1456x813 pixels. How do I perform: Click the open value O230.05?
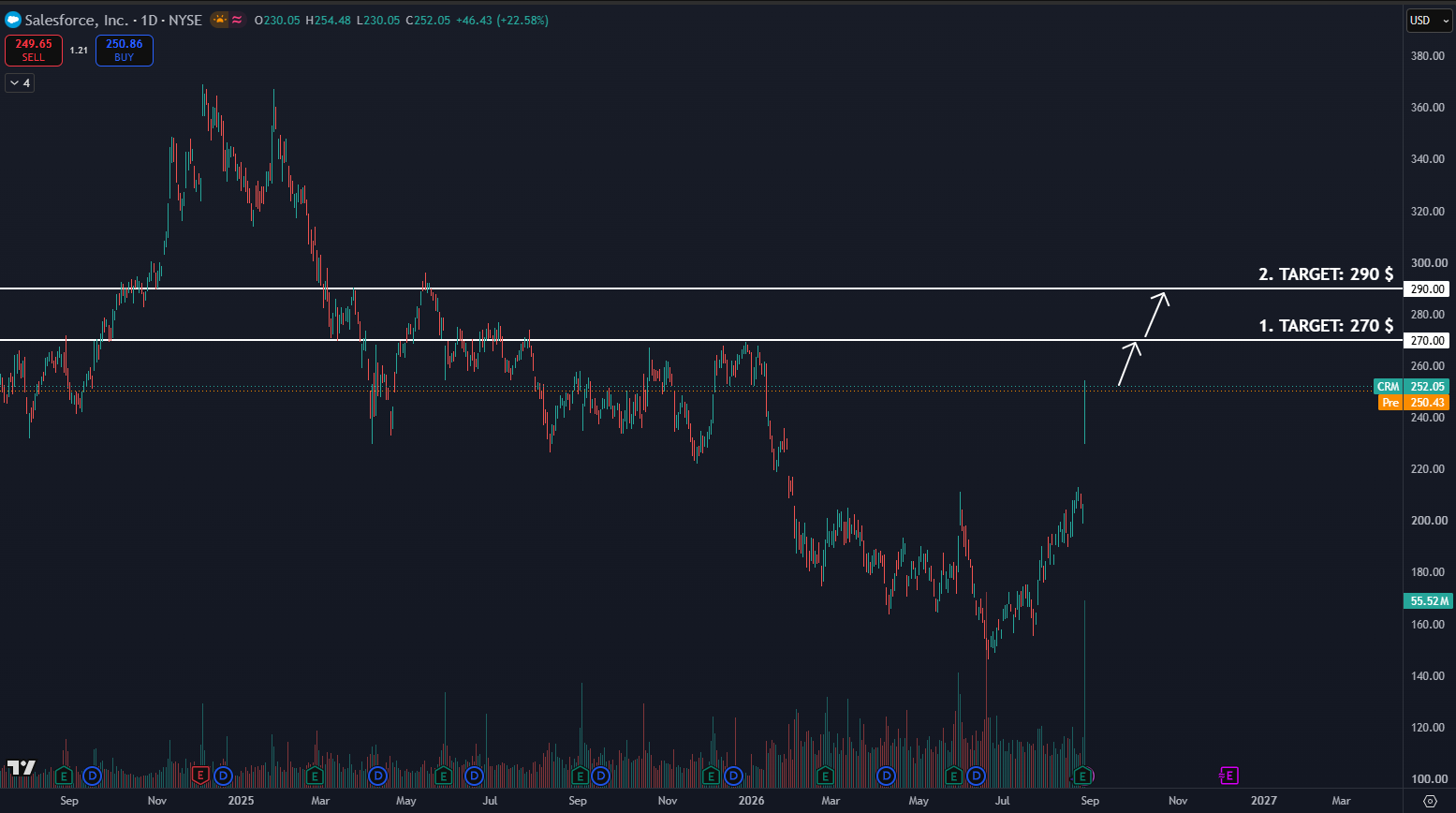pyautogui.click(x=277, y=20)
